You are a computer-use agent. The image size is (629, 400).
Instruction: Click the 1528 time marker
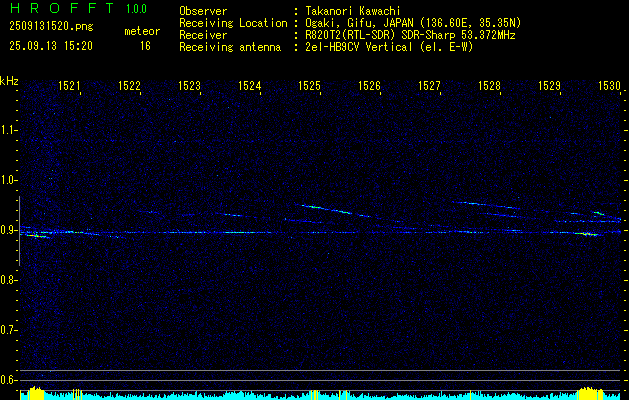coord(490,85)
